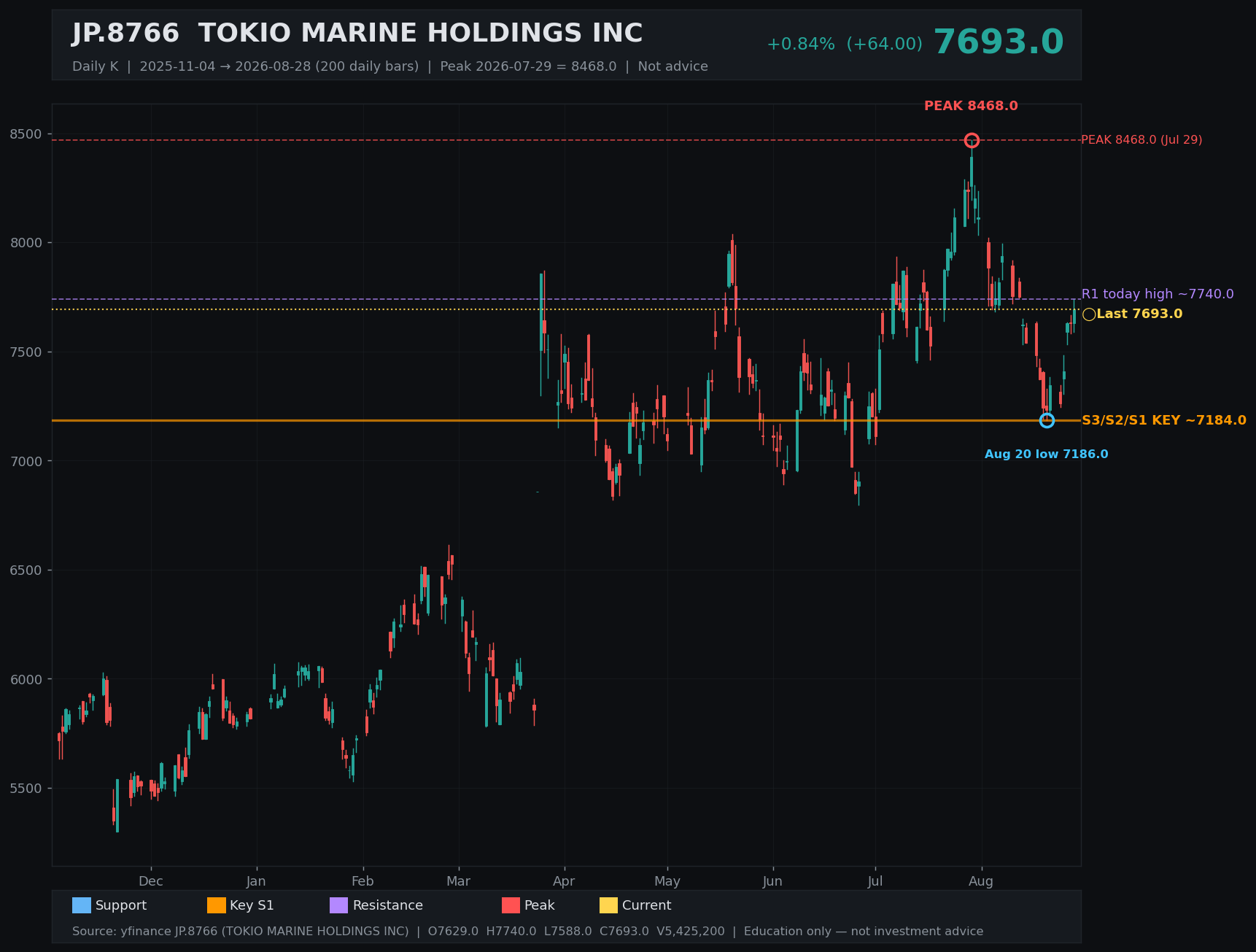Click the 'Resistance' legend label

388,905
